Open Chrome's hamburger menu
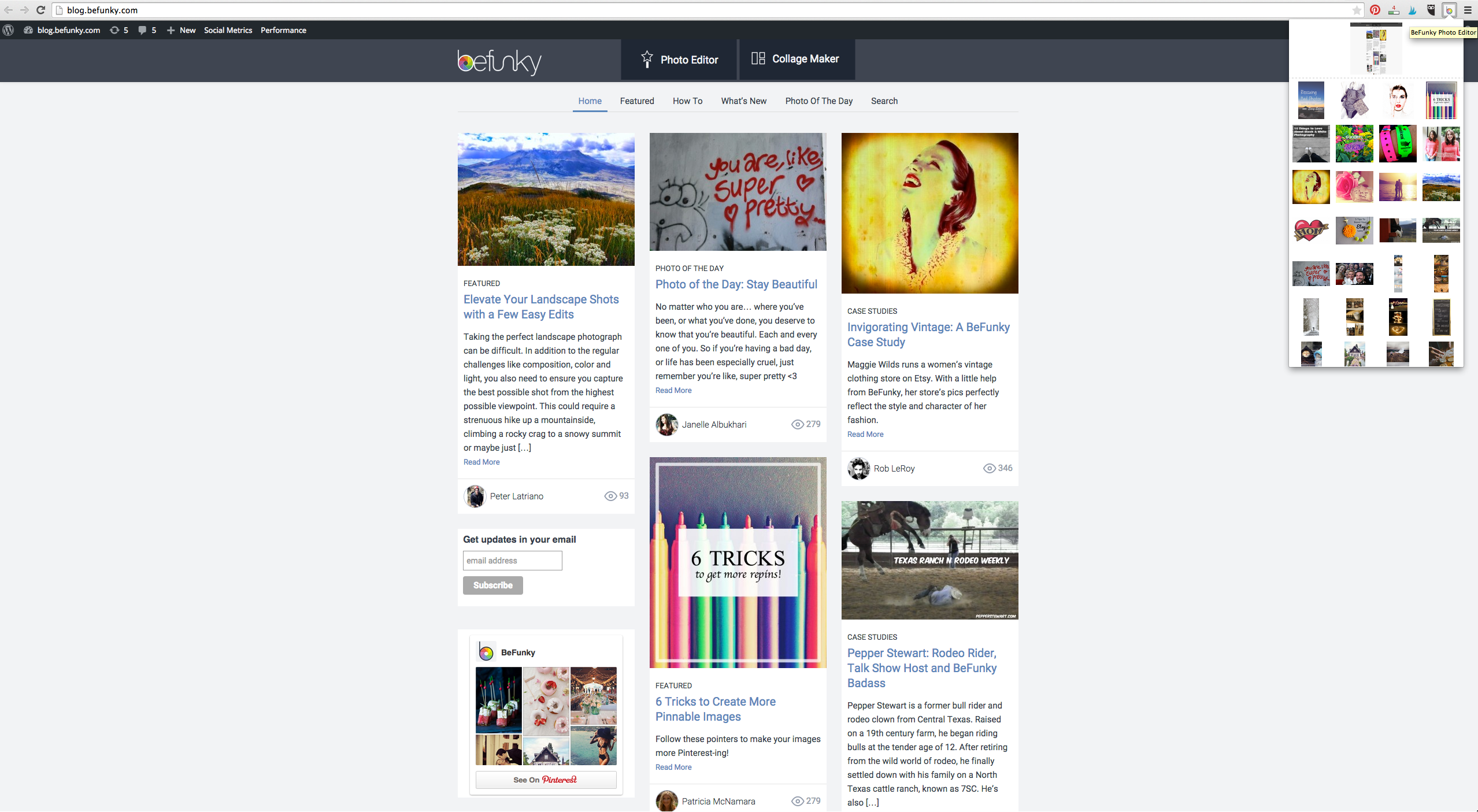 point(1467,10)
